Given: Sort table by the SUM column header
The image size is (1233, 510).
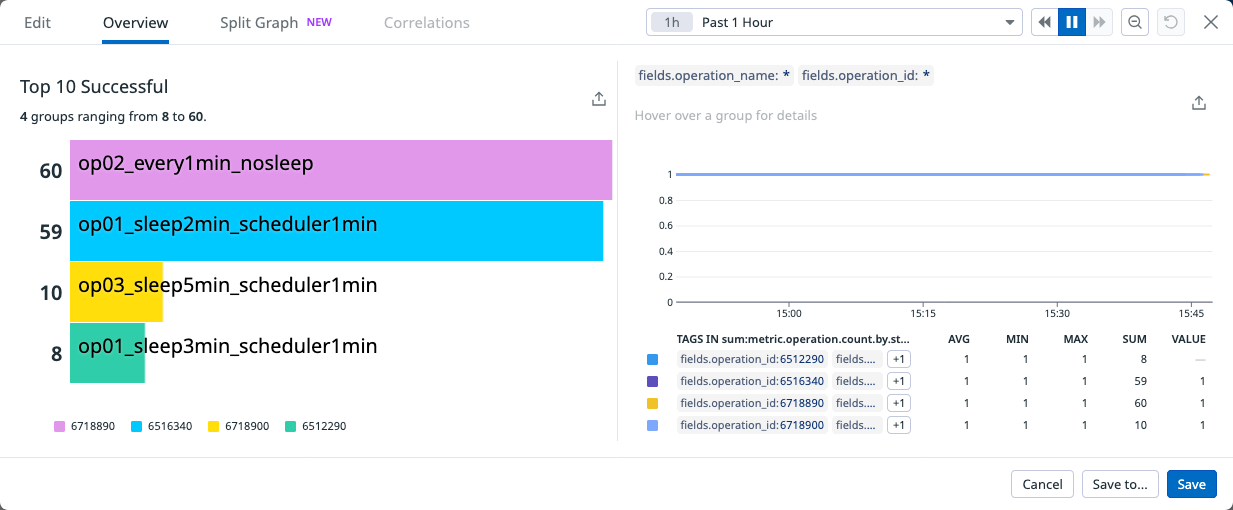Looking at the screenshot, I should tap(1134, 338).
